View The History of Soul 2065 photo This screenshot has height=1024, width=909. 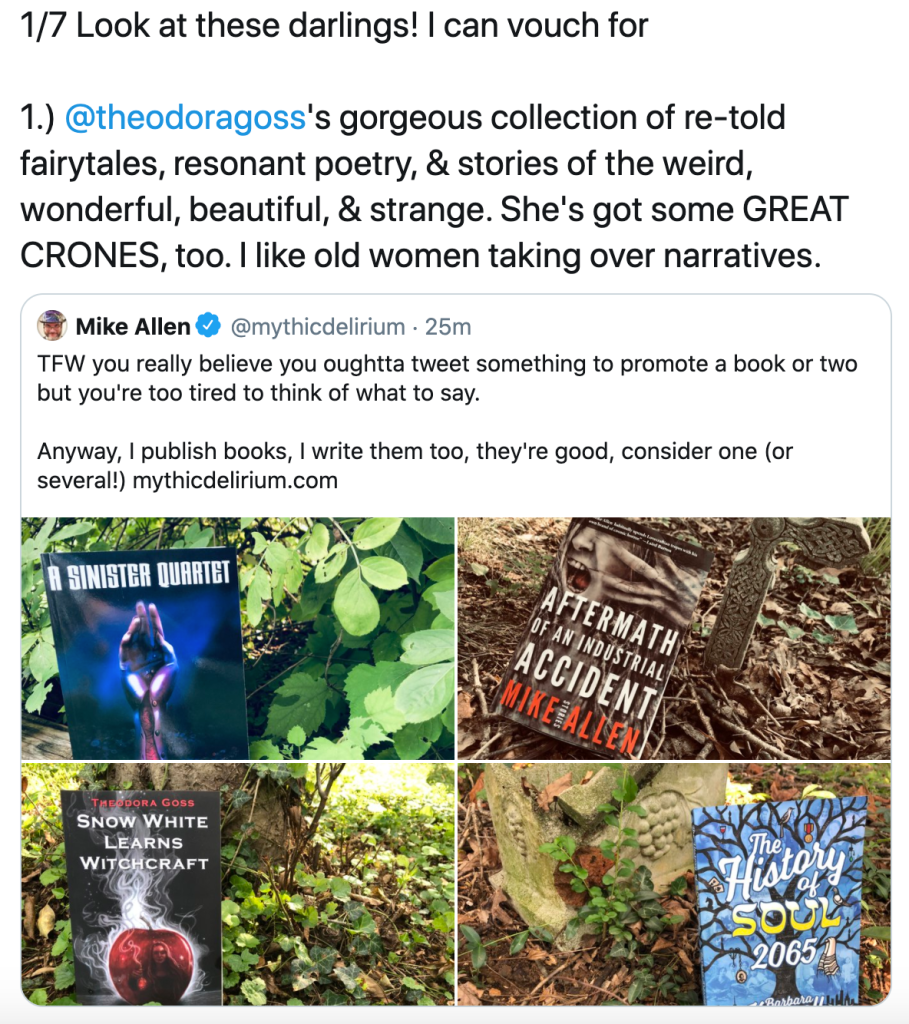[674, 884]
